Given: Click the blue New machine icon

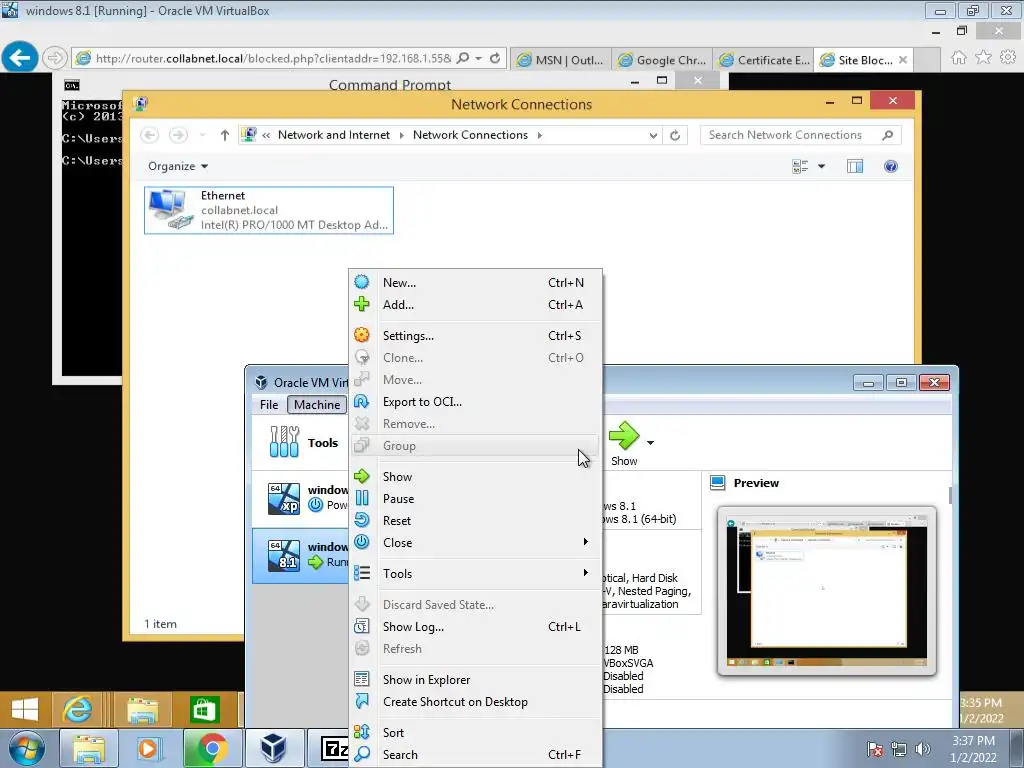Looking at the screenshot, I should pos(362,282).
